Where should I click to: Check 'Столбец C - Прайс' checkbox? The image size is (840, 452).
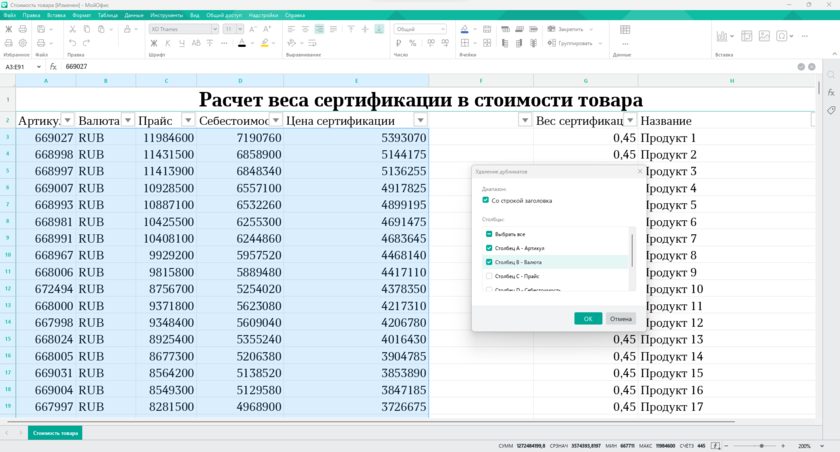coord(489,275)
